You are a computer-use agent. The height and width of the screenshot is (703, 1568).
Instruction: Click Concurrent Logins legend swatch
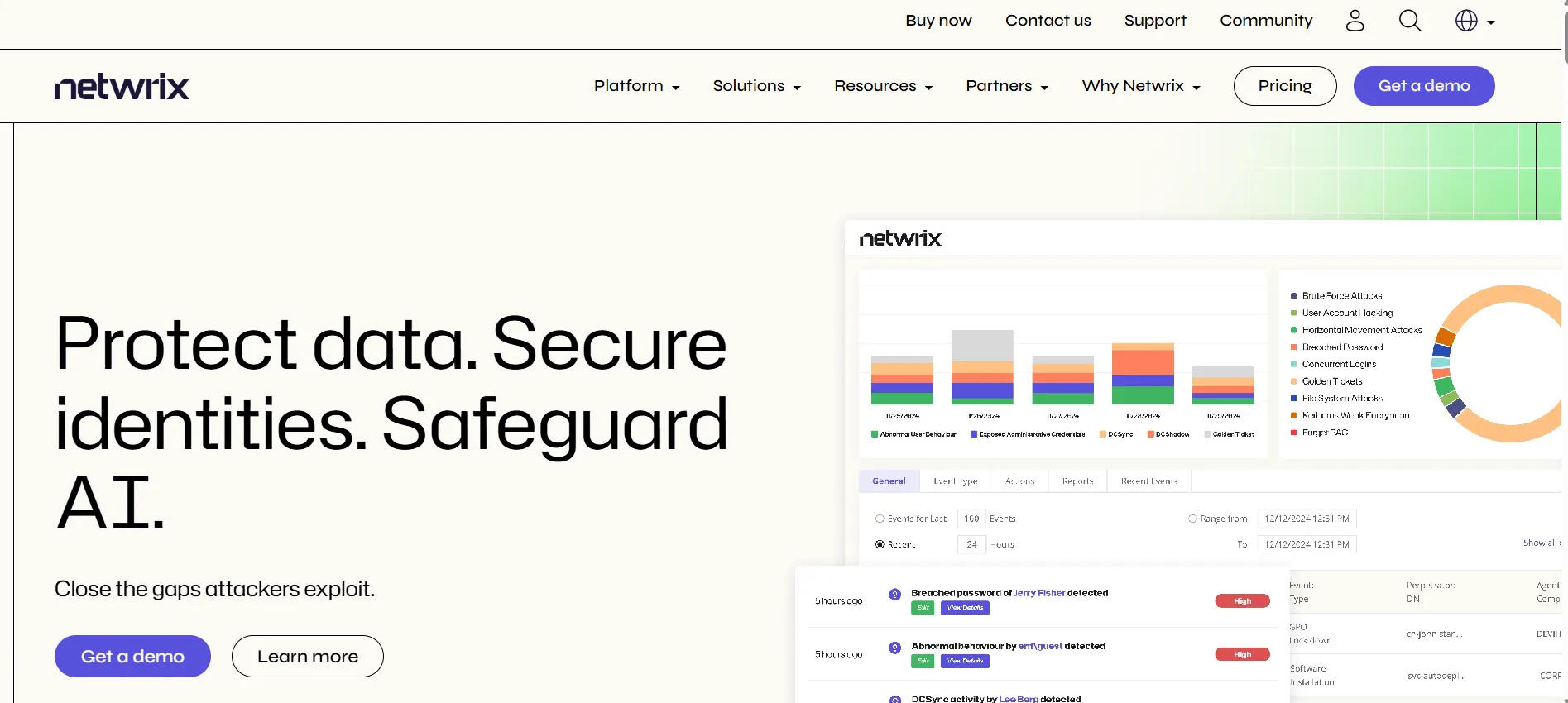coord(1293,364)
